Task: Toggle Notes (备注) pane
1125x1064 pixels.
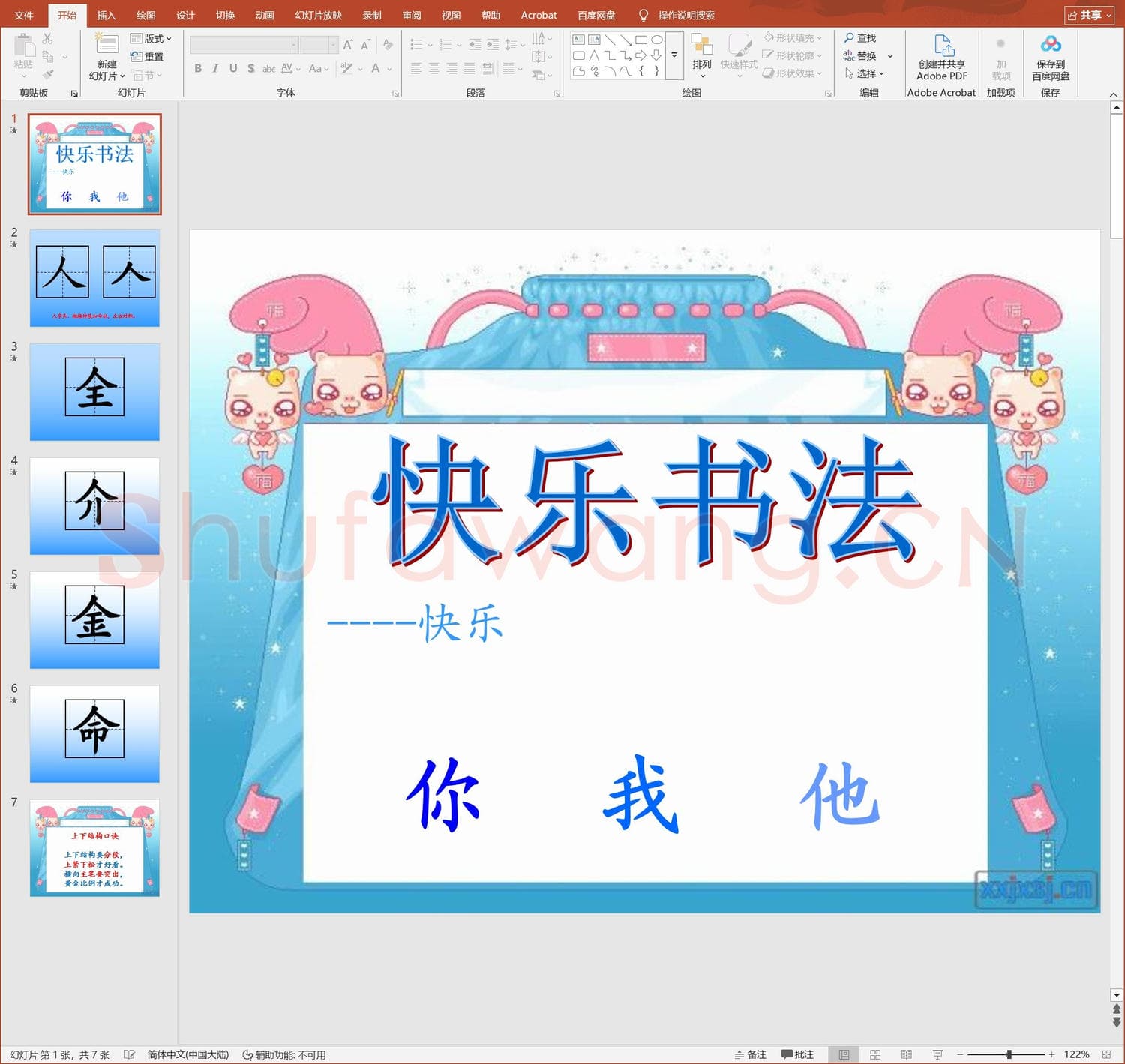Action: pos(750,1054)
